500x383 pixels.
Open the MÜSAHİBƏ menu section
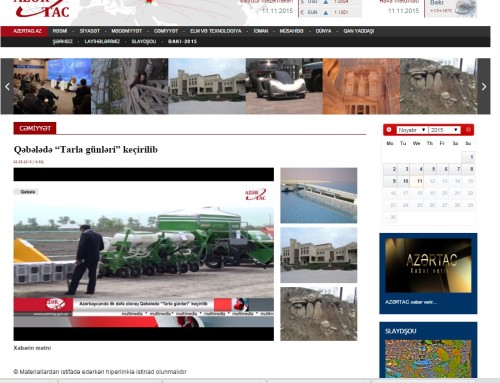[x=291, y=31]
